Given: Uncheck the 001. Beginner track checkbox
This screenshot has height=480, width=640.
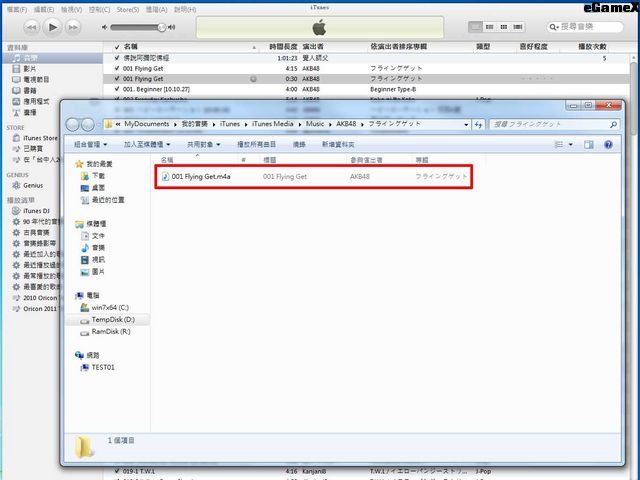Looking at the screenshot, I should (x=117, y=89).
